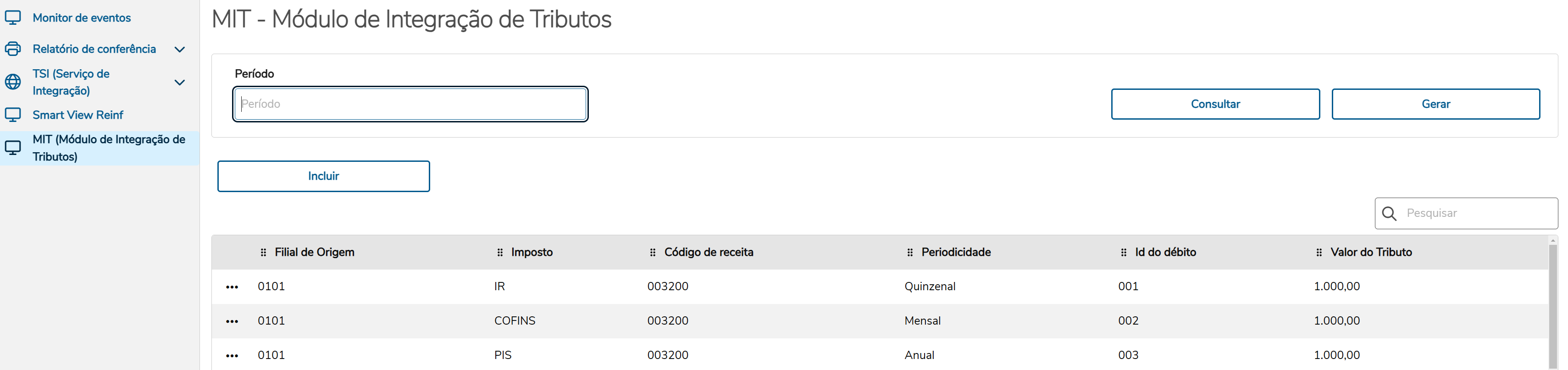The image size is (1568, 370).
Task: Click the globe icon beside TSI
Action: (13, 82)
